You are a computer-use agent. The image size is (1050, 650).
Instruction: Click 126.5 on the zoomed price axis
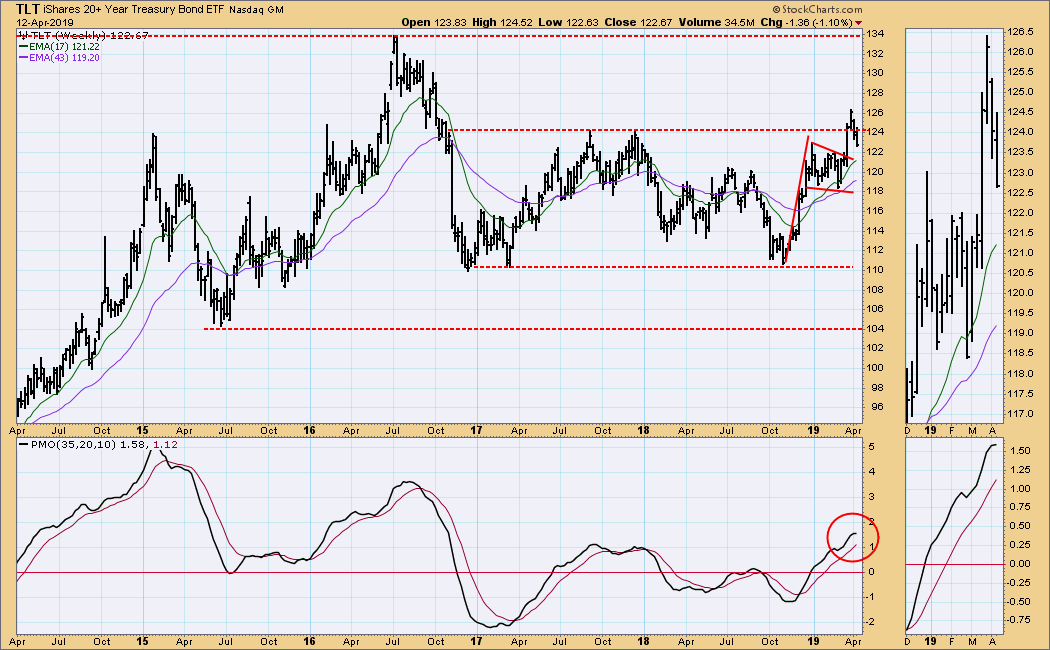point(1021,31)
